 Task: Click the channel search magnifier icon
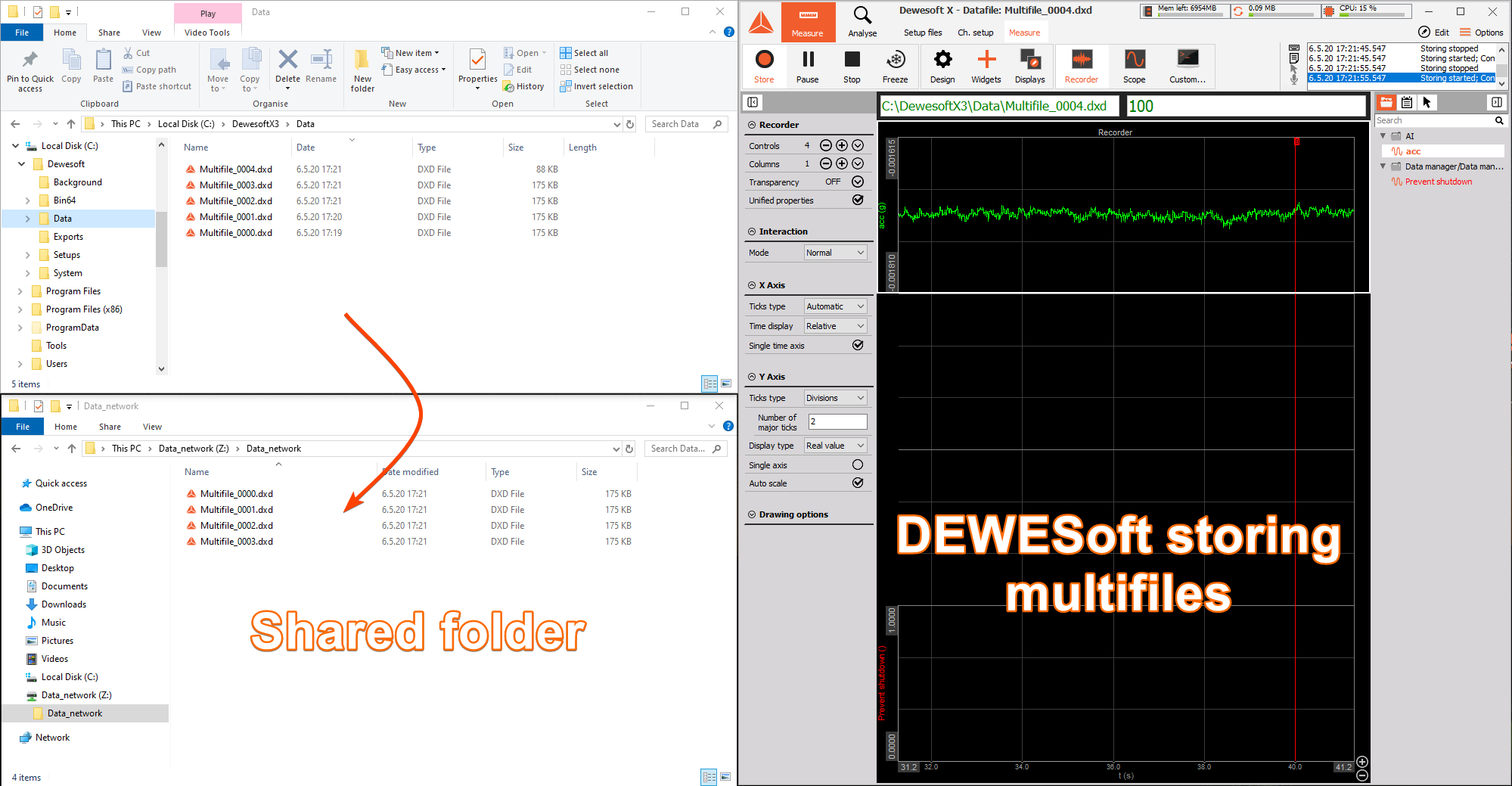point(1498,120)
